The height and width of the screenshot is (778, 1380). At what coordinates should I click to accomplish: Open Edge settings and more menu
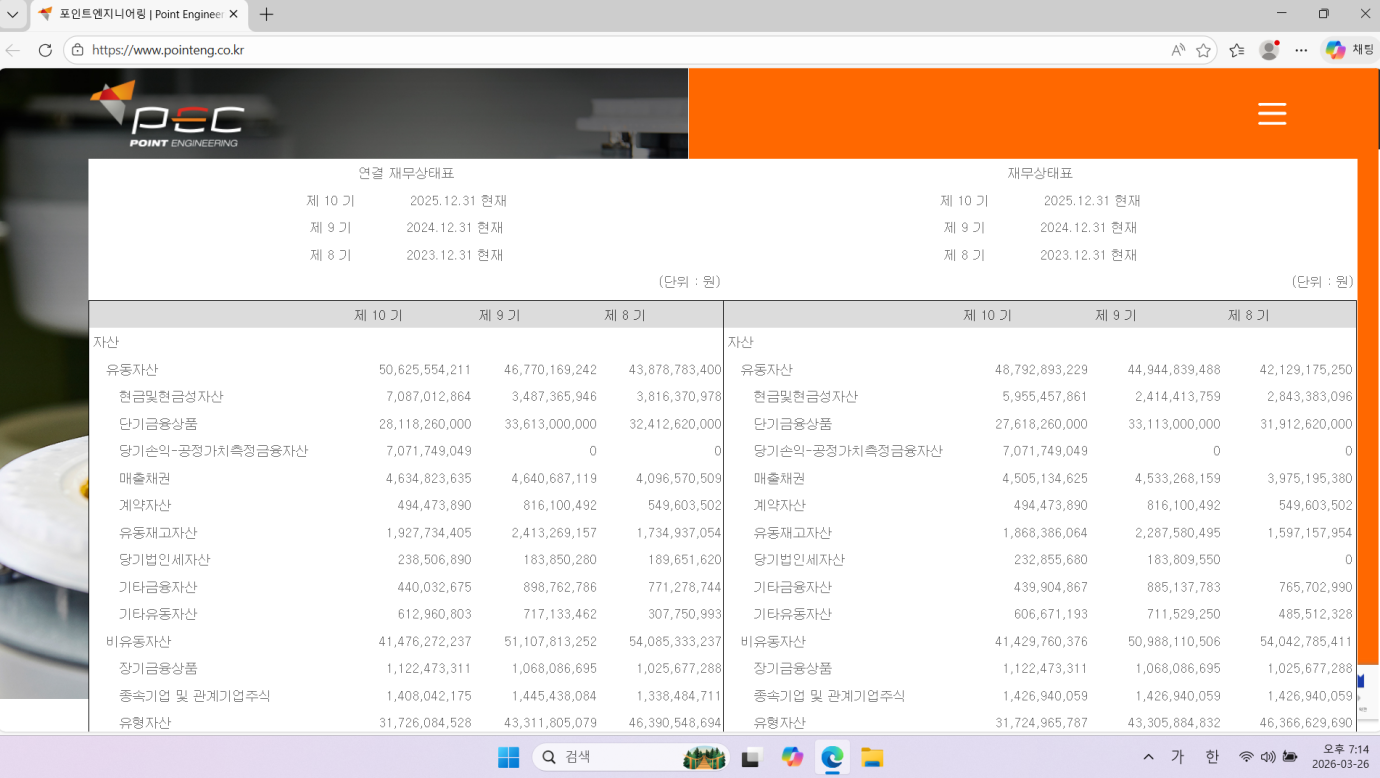pos(1301,50)
